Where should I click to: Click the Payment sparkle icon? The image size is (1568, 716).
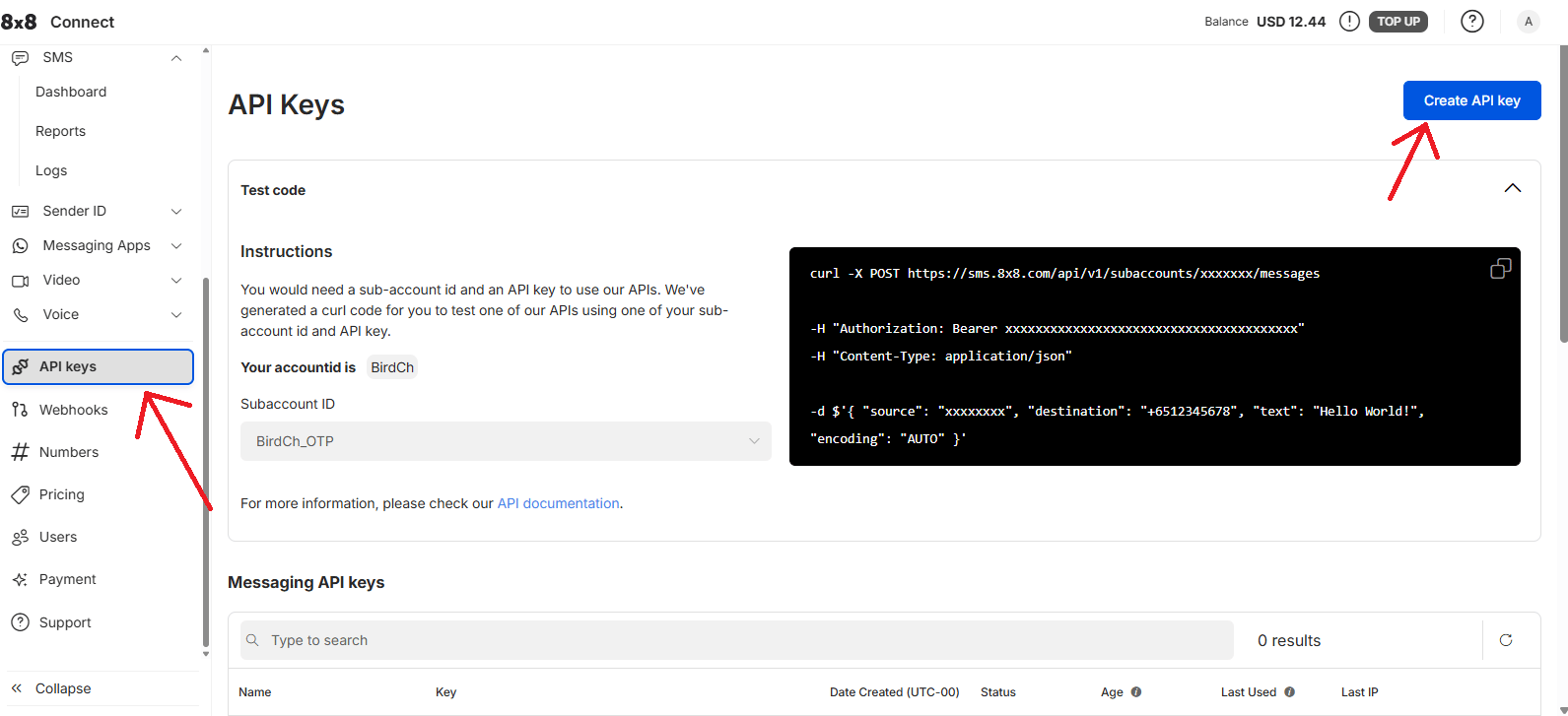coord(20,579)
